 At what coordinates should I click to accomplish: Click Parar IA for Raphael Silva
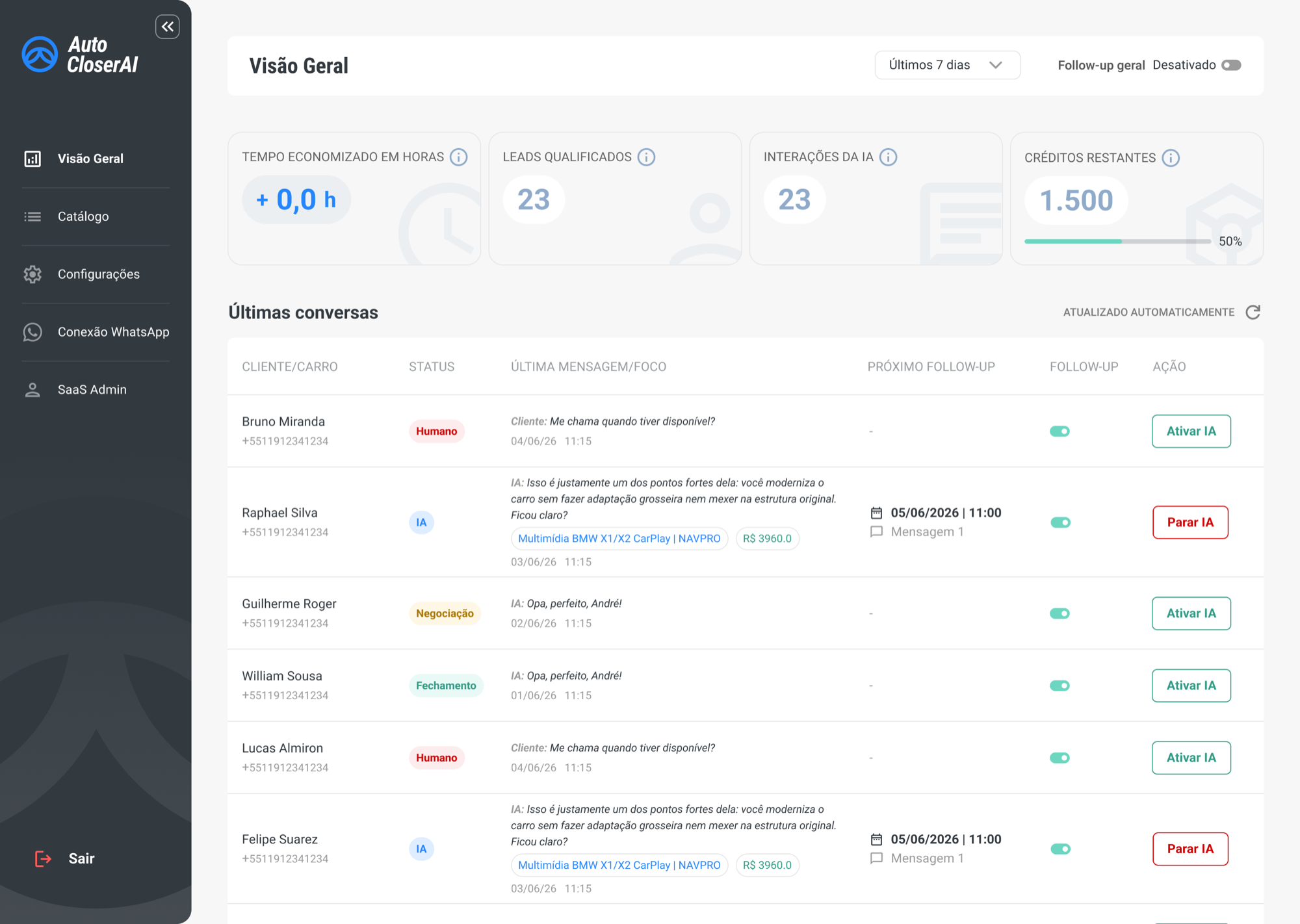pyautogui.click(x=1190, y=522)
